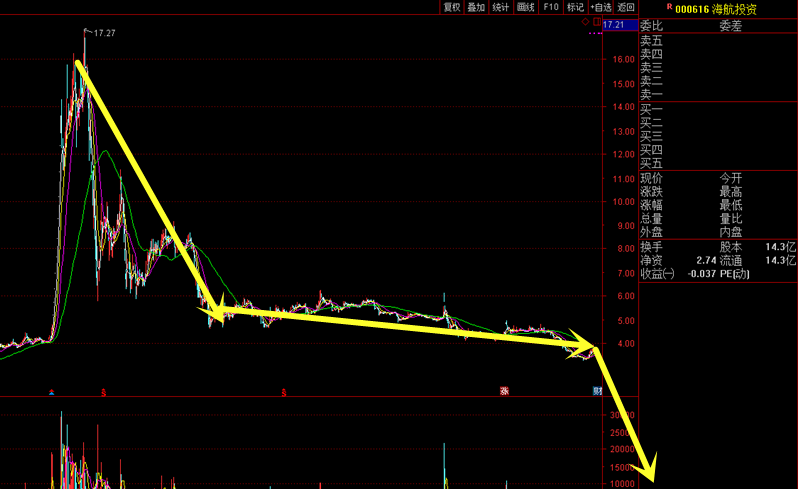Click the 标记 mark button
The width and height of the screenshot is (798, 489).
pyautogui.click(x=575, y=7)
